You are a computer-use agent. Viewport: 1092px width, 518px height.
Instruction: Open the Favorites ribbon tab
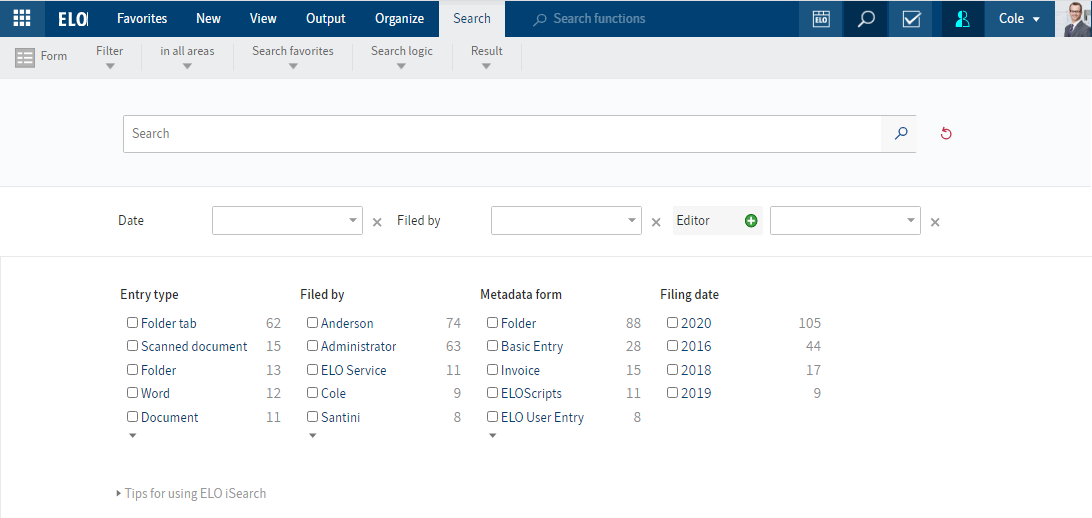click(x=142, y=19)
